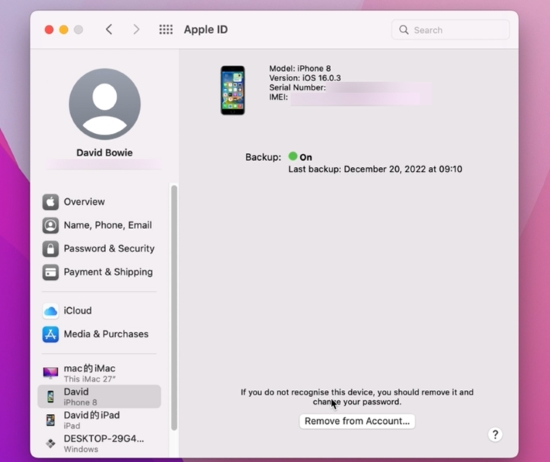Select the mac的iMac device
The height and width of the screenshot is (462, 550).
(99, 373)
